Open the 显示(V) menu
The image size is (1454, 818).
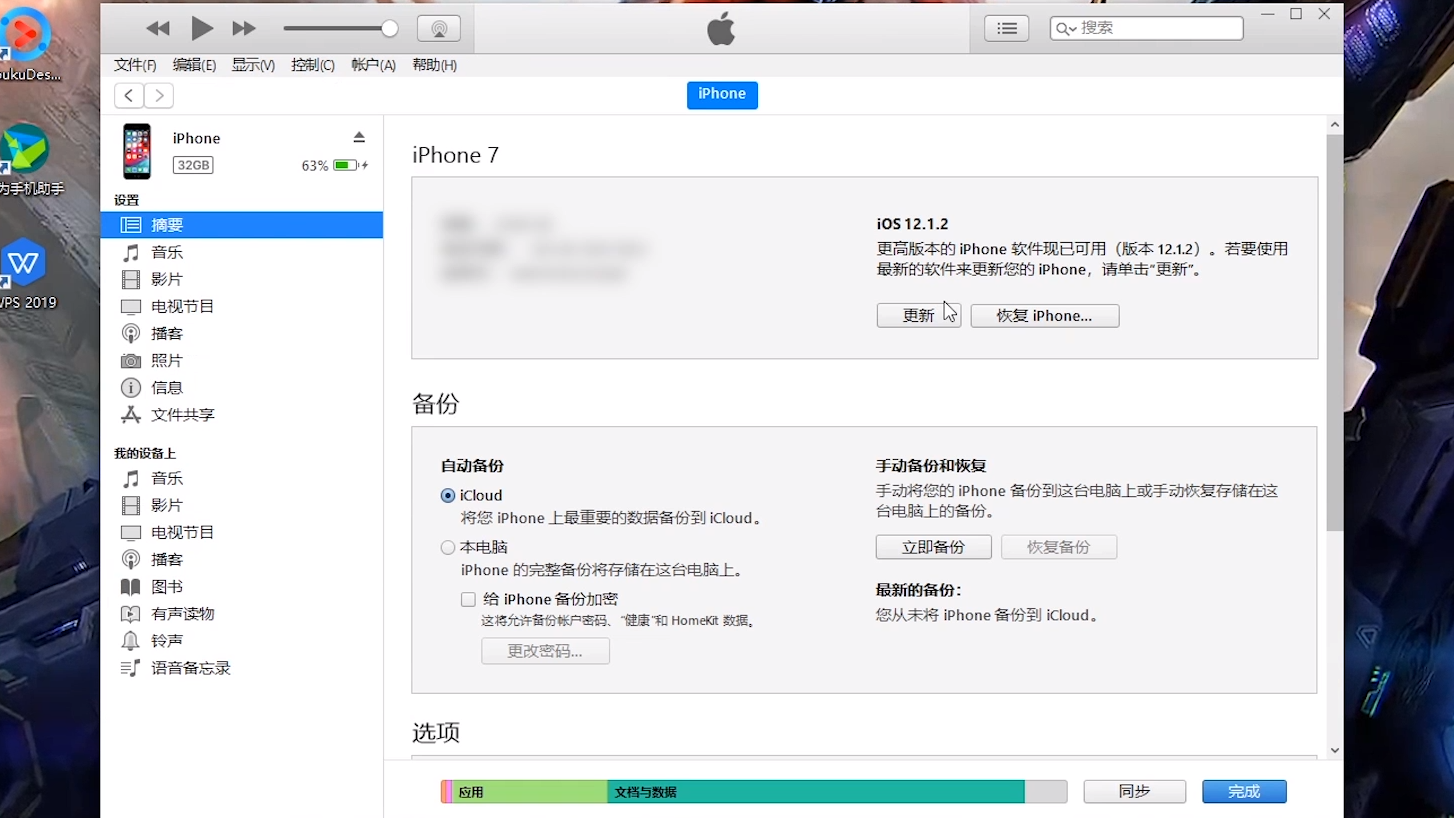pyautogui.click(x=253, y=65)
